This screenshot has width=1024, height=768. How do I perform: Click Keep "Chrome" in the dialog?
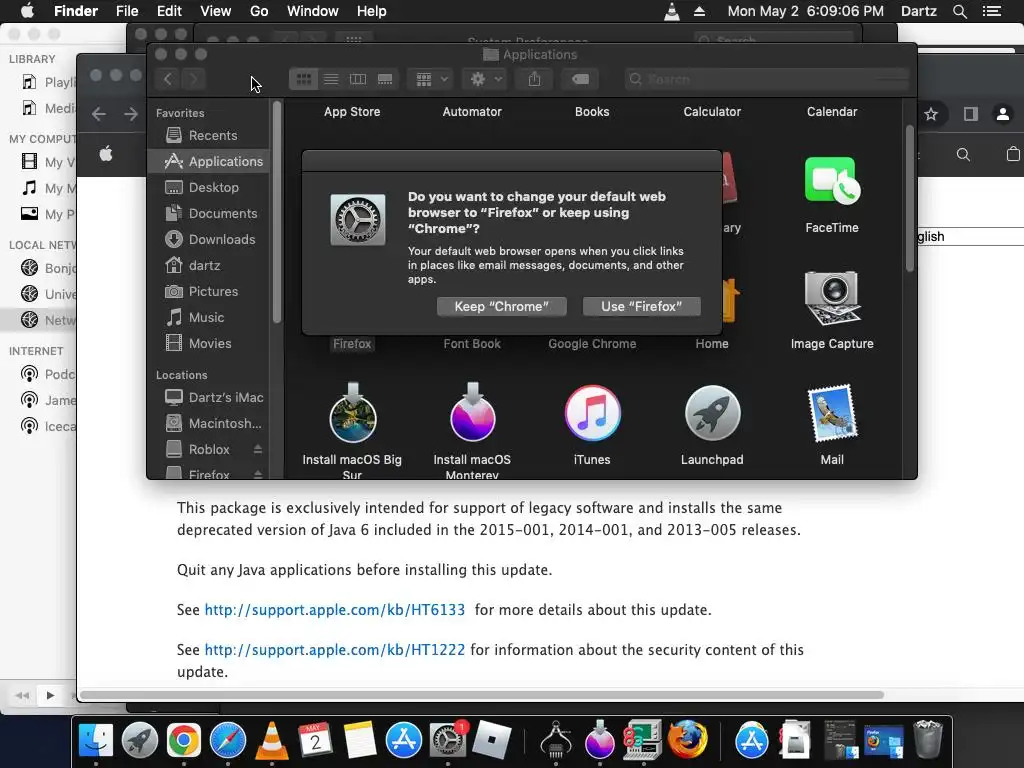click(501, 306)
